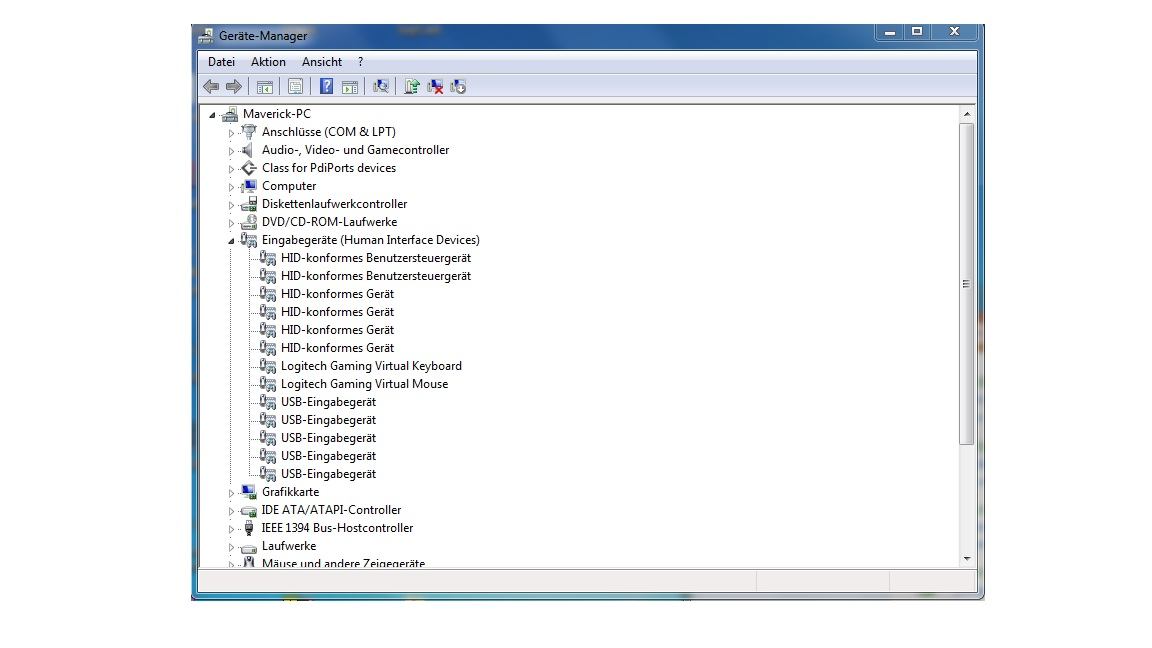Toggle the action pane toolbar icon

point(350,87)
